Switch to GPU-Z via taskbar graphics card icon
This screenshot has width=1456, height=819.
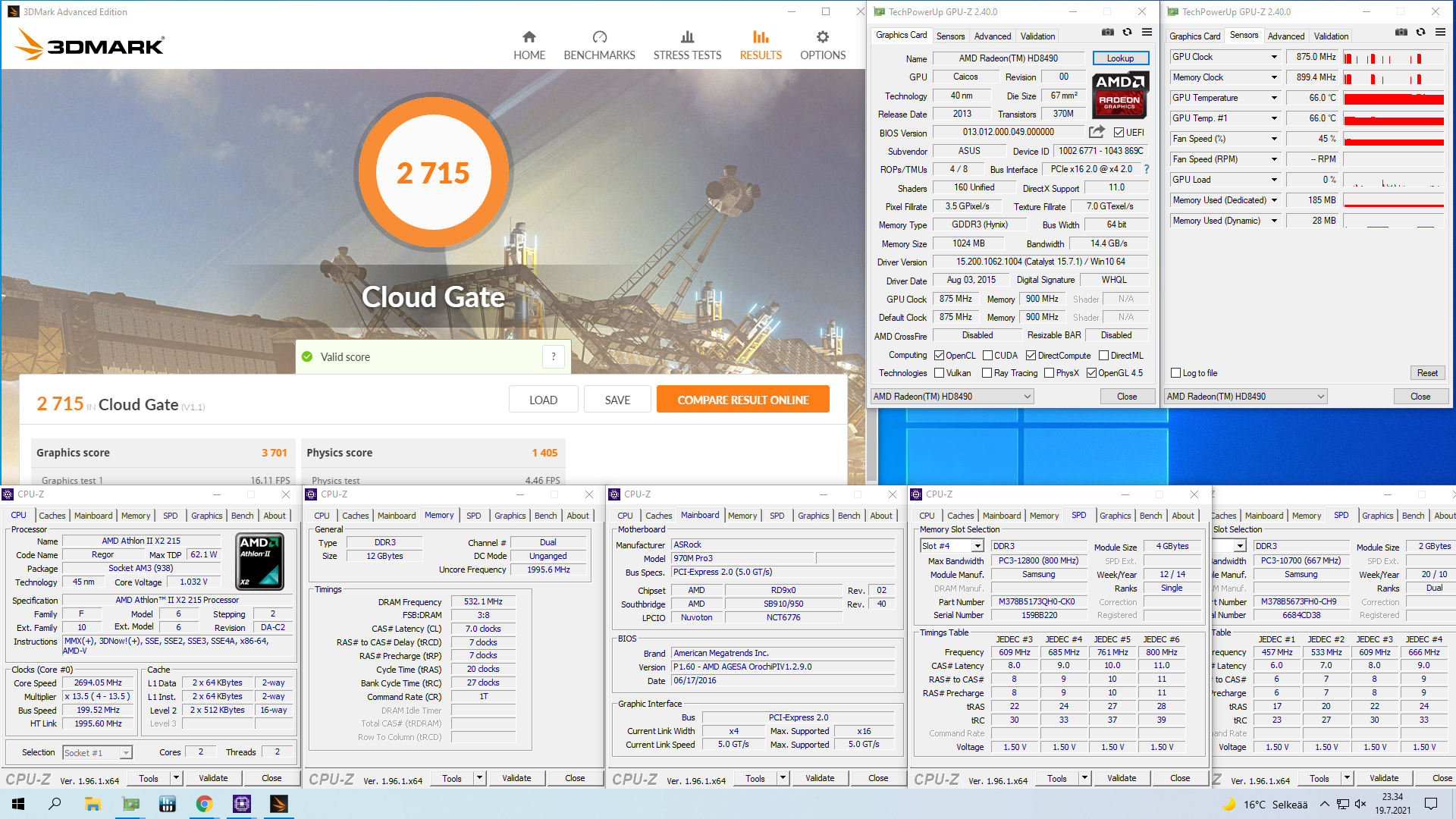click(x=130, y=804)
